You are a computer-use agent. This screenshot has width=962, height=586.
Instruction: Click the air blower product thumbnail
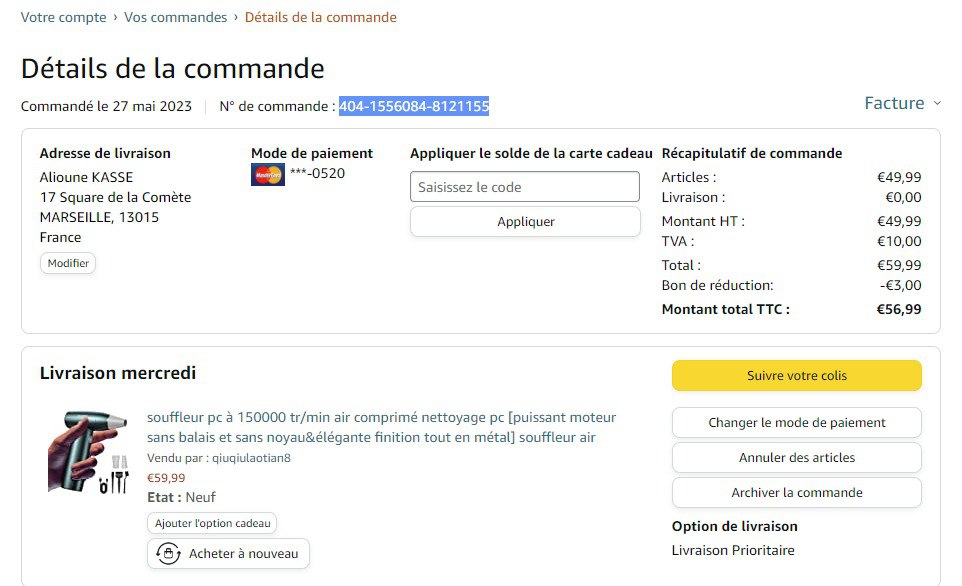[x=88, y=451]
